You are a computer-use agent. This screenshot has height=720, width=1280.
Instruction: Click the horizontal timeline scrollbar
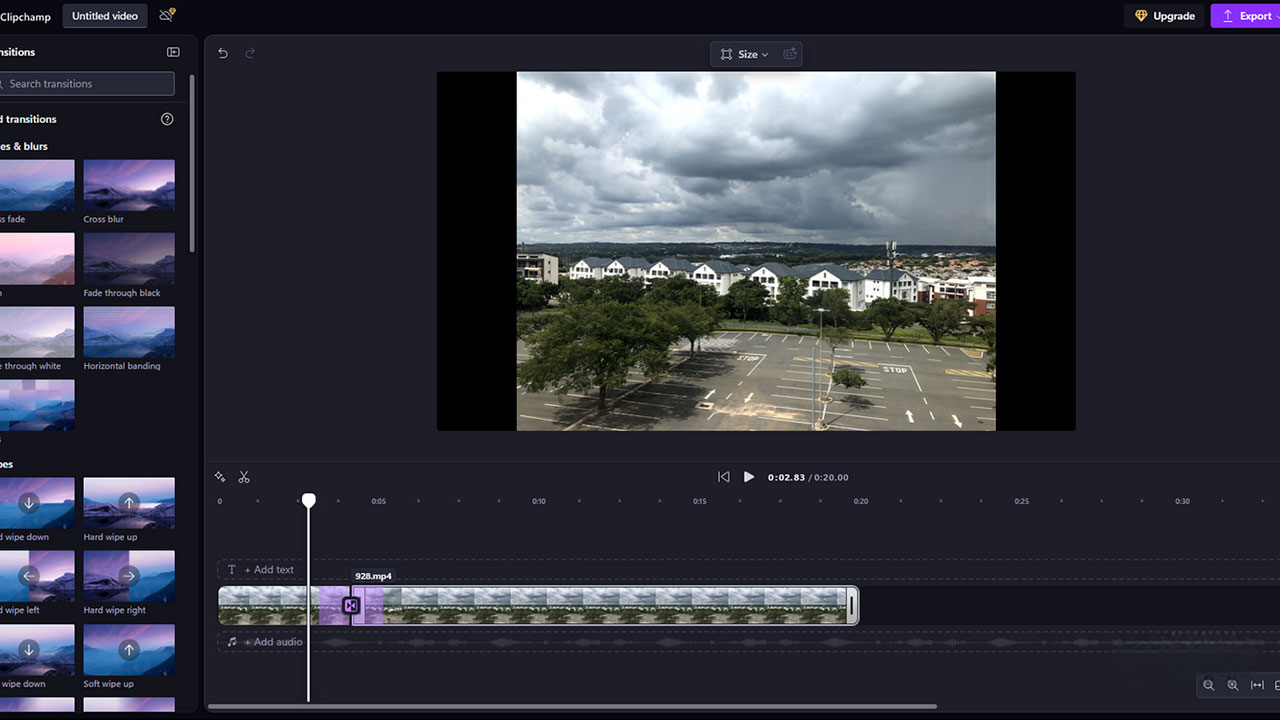coord(572,707)
